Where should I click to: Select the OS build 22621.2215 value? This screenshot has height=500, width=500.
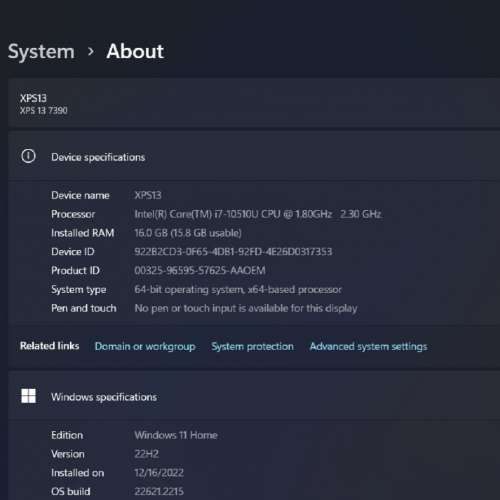(x=159, y=491)
